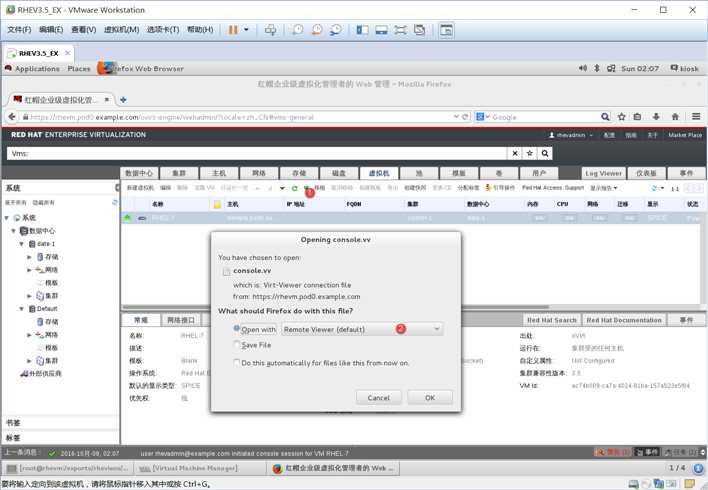This screenshot has height=490, width=708.
Task: Click the Firefox URL address bar
Action: (x=237, y=117)
